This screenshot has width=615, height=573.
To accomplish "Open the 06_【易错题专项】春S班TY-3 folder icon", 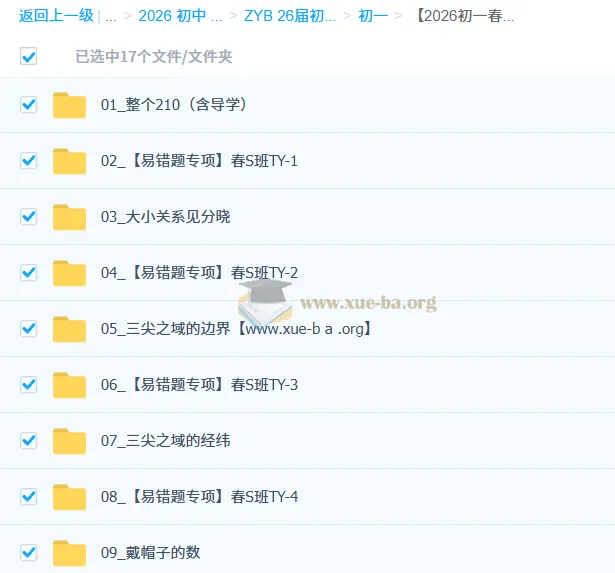I will pos(69,385).
